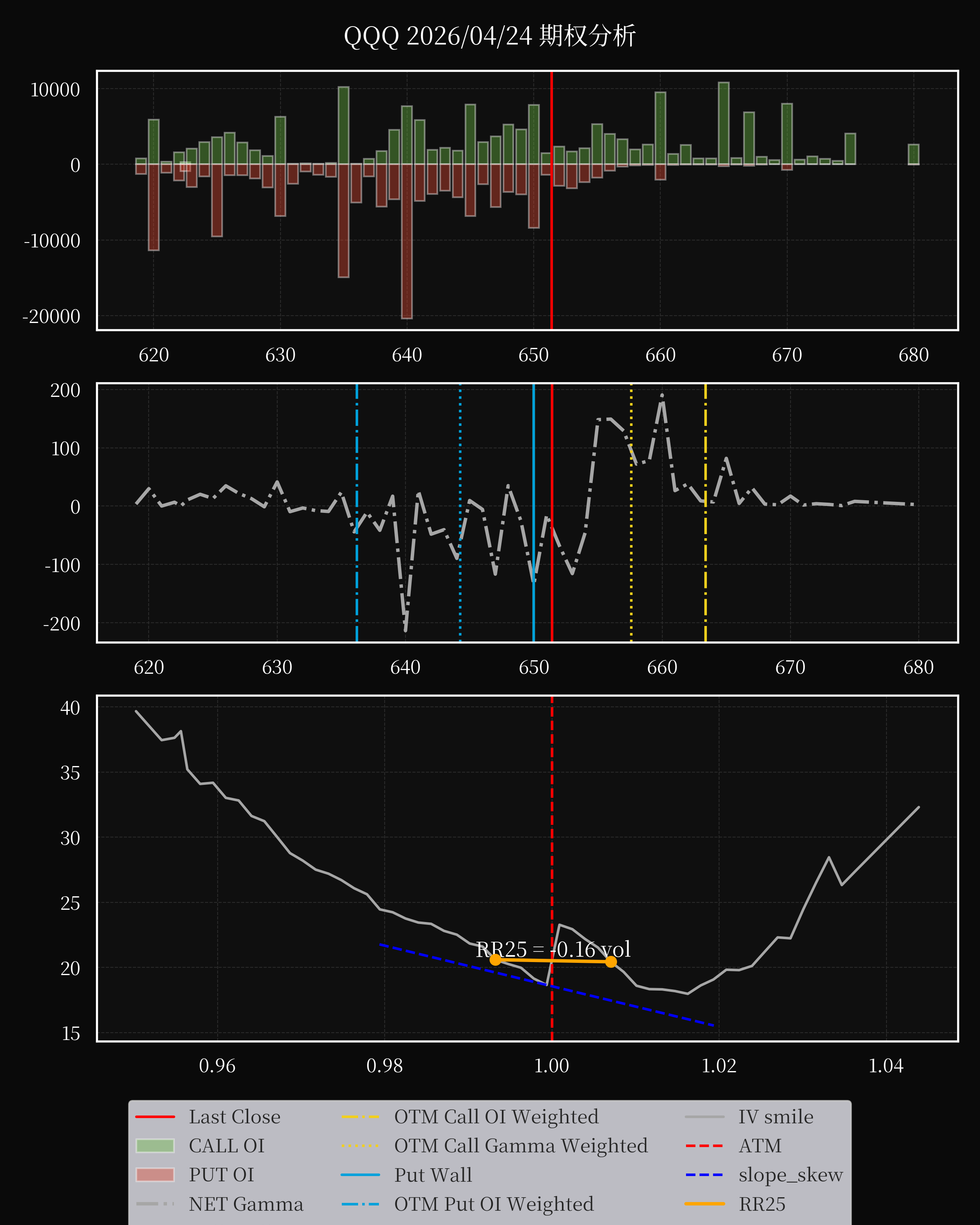Click the Last Close legend label
980x1225 pixels.
(235, 1117)
